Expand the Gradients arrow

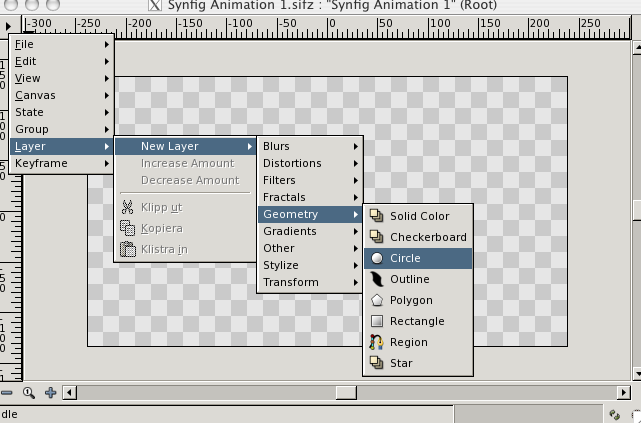356,231
